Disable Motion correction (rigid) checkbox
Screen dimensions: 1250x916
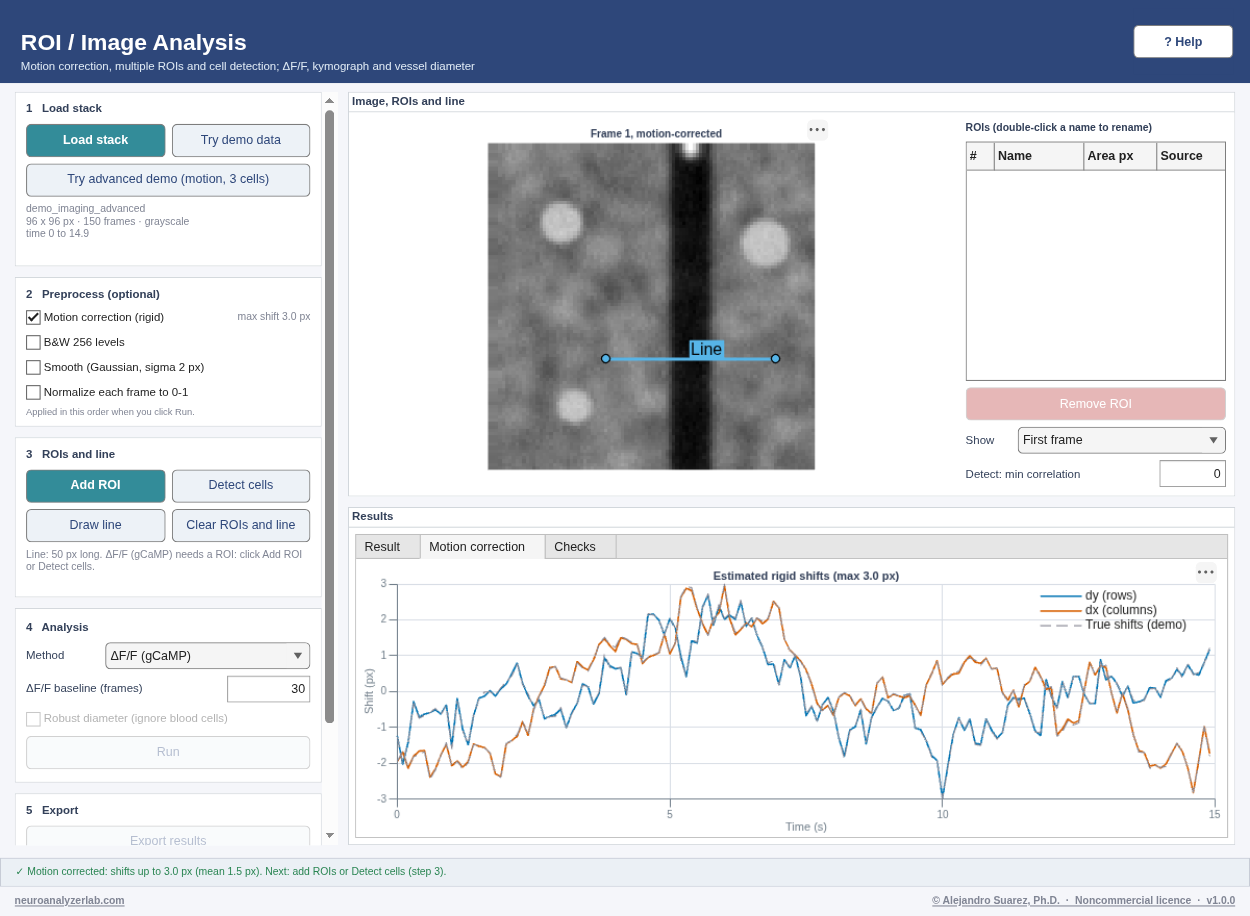tap(34, 317)
